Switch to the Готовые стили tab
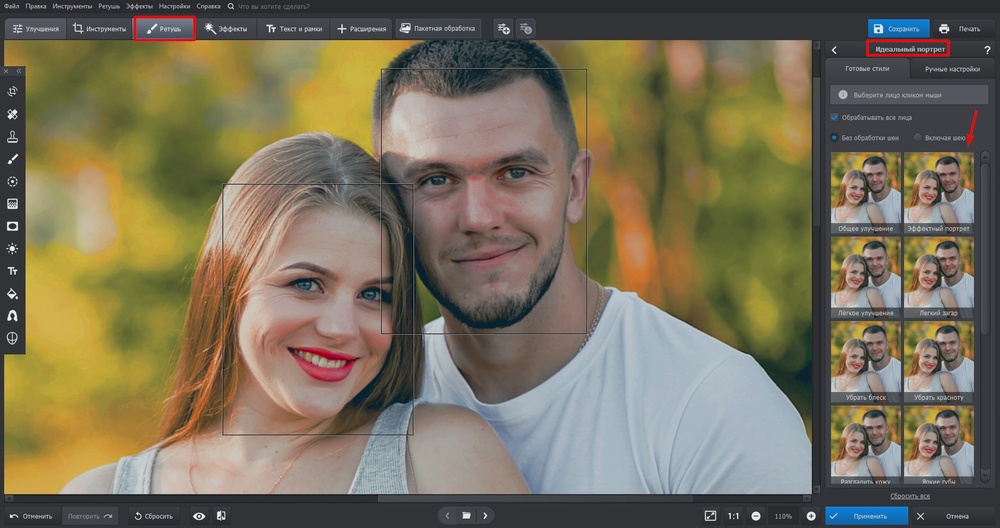This screenshot has height=528, width=1000. tap(867, 69)
